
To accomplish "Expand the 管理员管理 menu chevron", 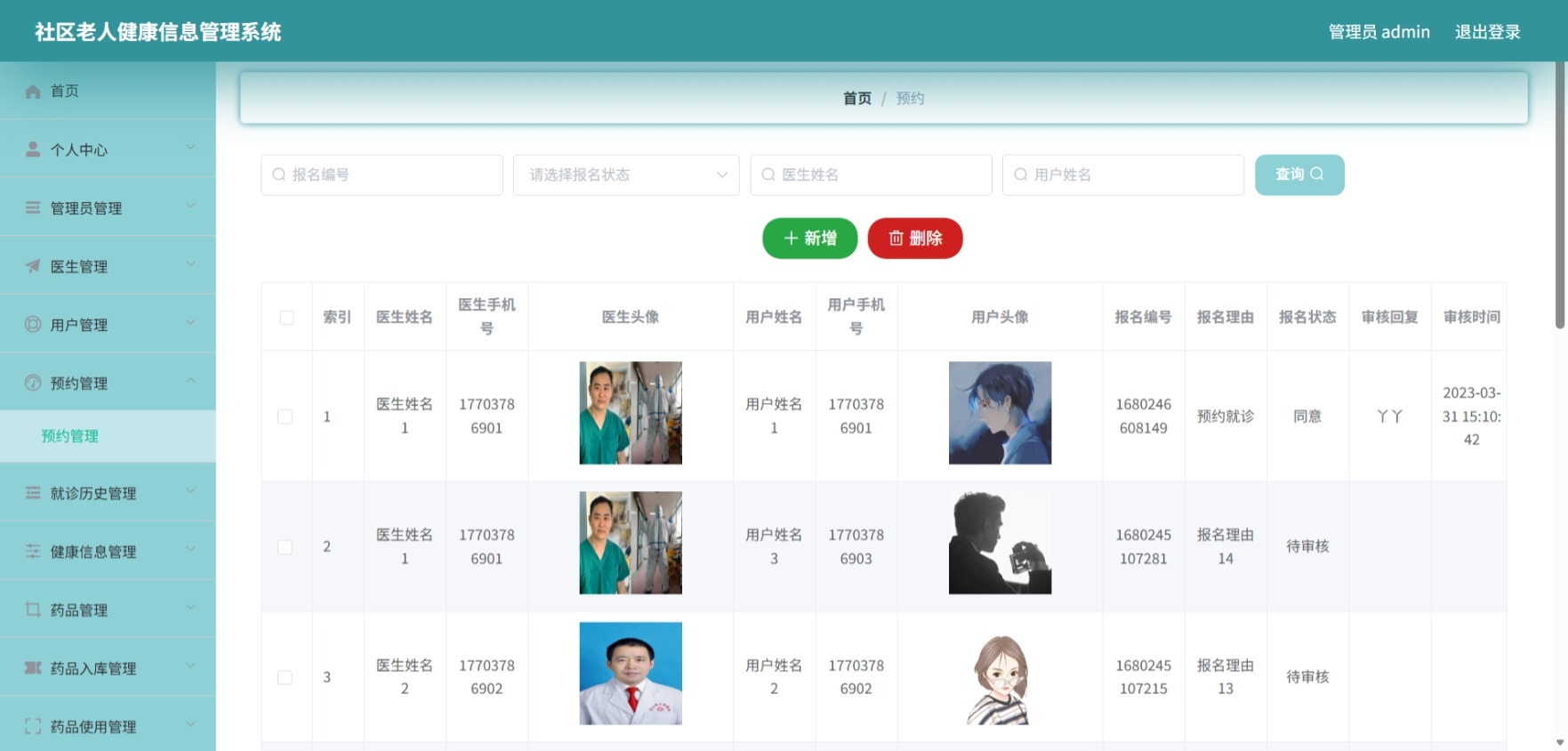I will pos(190,206).
